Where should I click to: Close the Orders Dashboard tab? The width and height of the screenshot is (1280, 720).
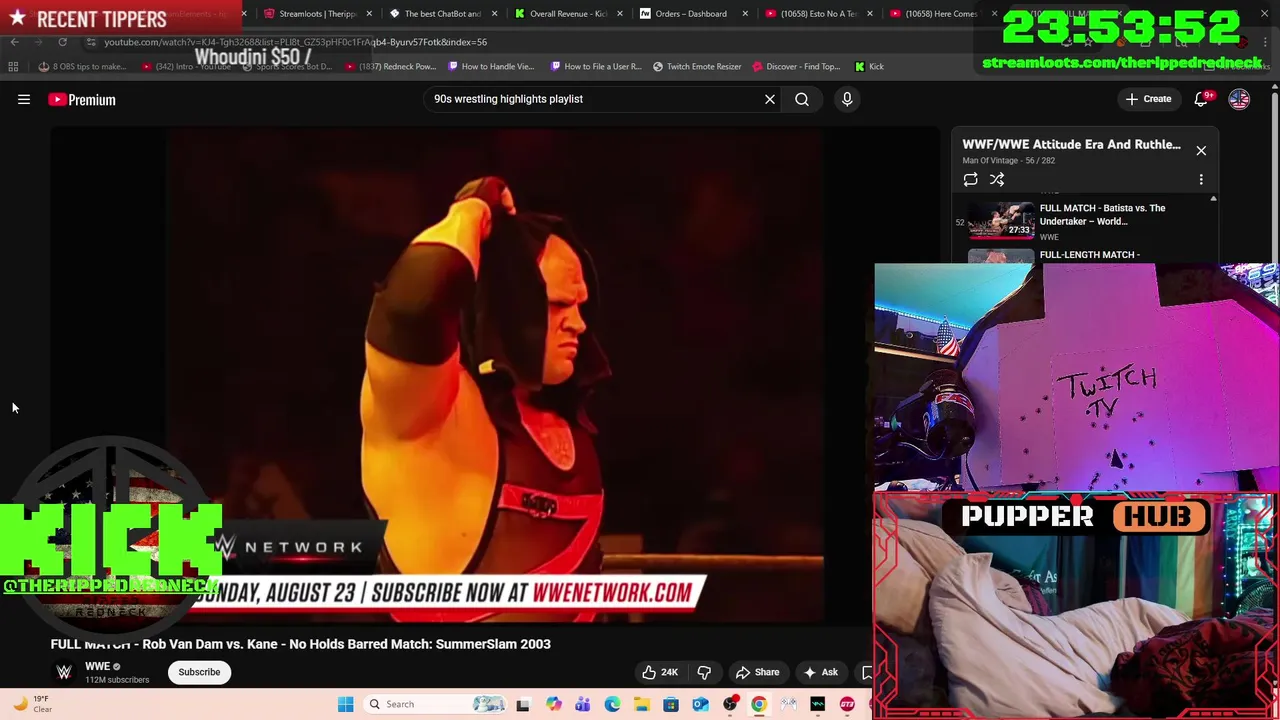745,14
